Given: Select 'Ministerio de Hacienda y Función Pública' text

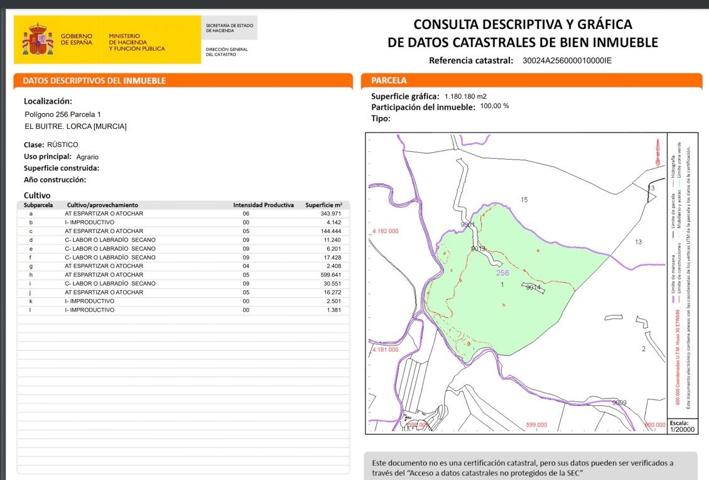Looking at the screenshot, I should pyautogui.click(x=137, y=42).
